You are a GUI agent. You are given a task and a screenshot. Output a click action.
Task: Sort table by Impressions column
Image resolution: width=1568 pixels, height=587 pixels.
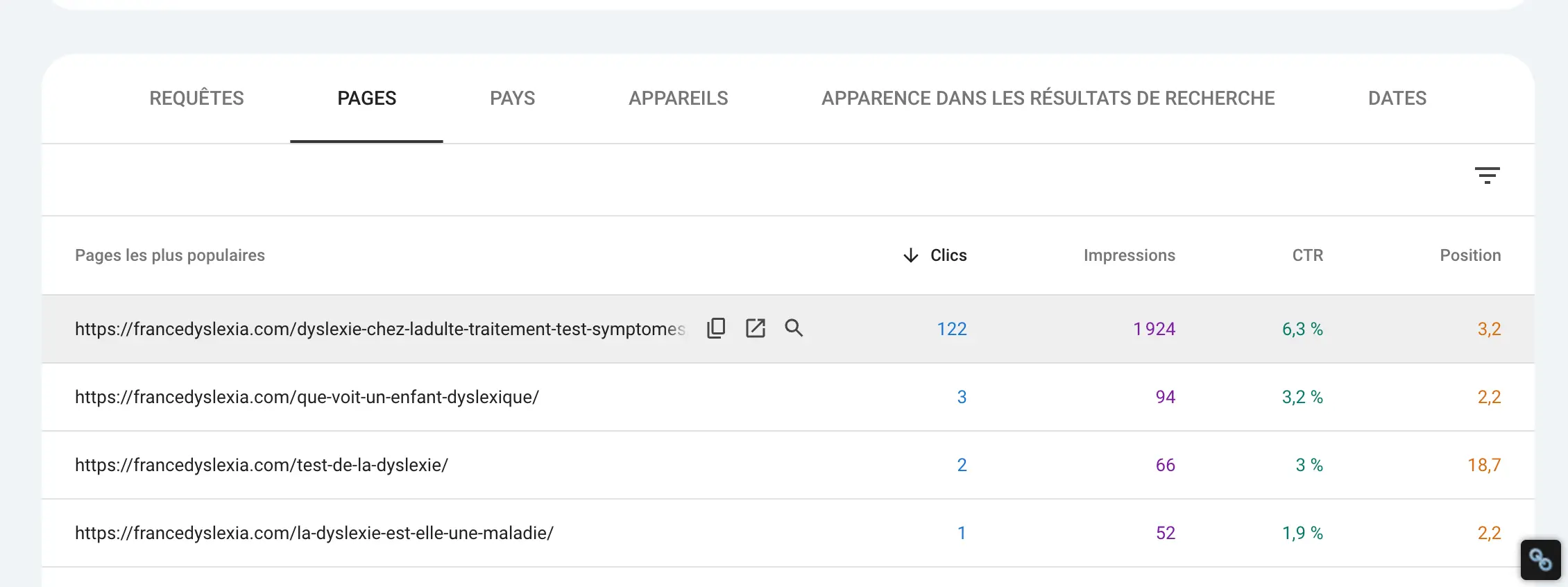pyautogui.click(x=1129, y=255)
